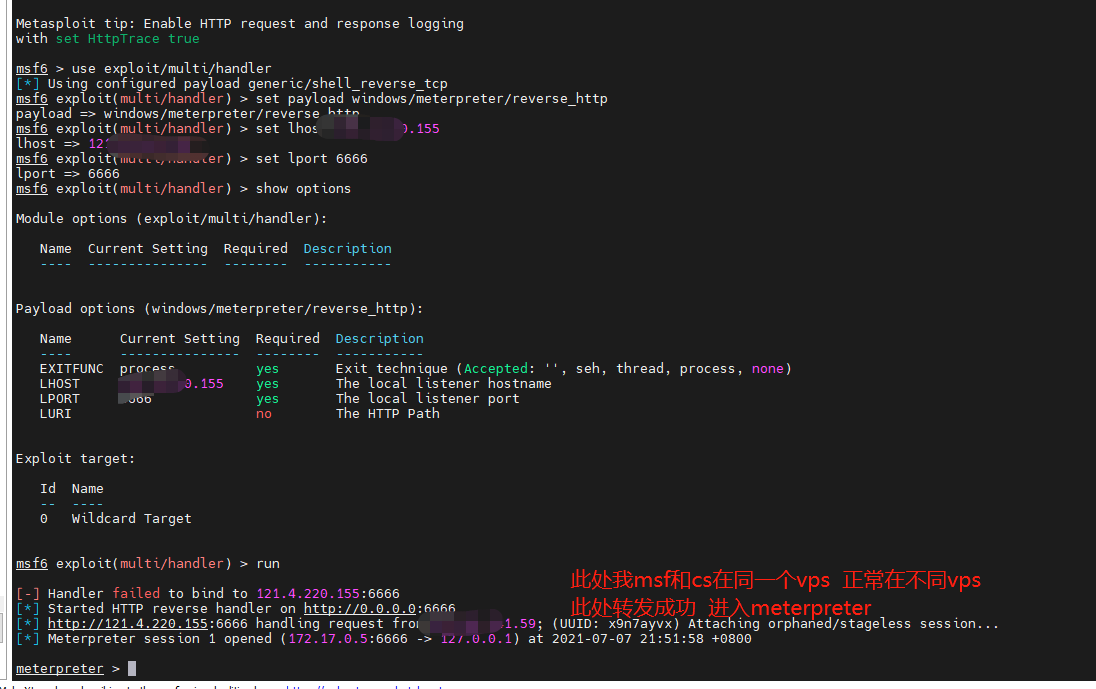The image size is (1096, 689).
Task: Click the 'lport => 6666' output line
Action: click(x=68, y=173)
